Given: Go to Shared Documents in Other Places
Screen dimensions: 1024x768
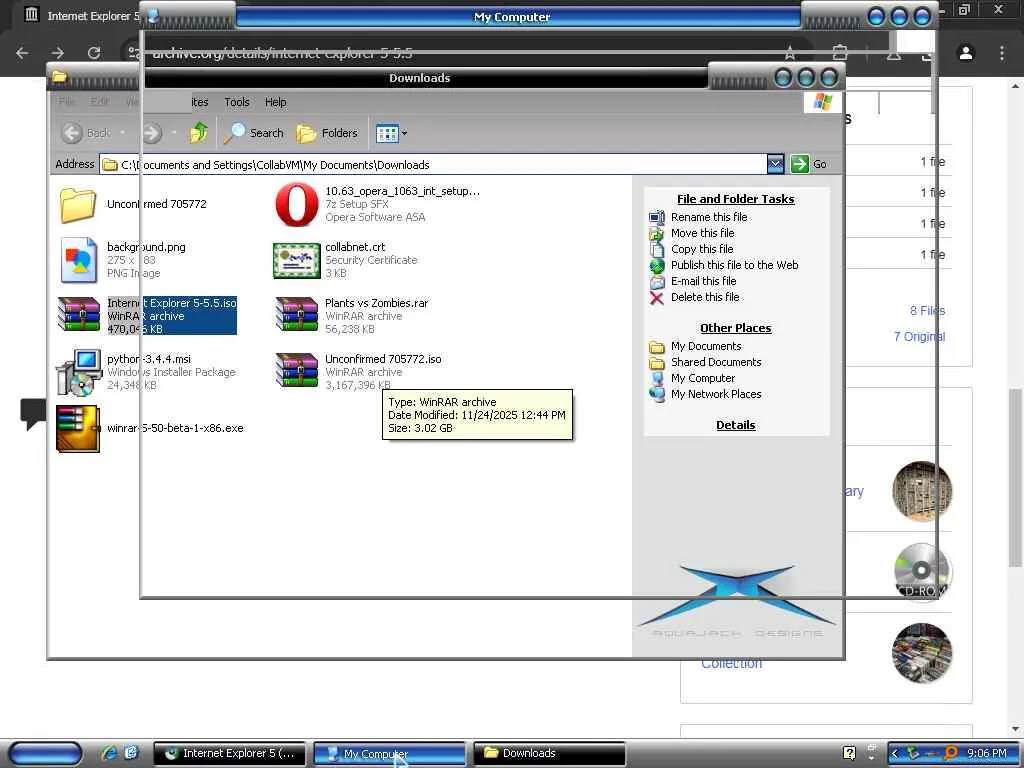Looking at the screenshot, I should point(716,362).
